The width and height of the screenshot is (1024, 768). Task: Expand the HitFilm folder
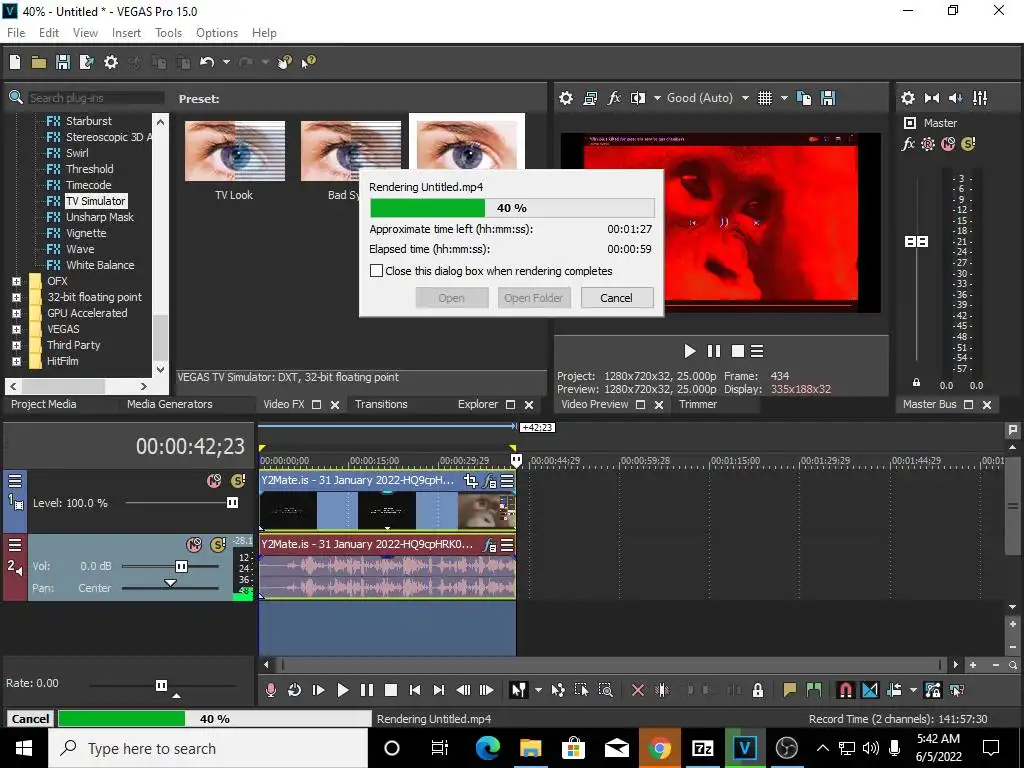(x=16, y=361)
